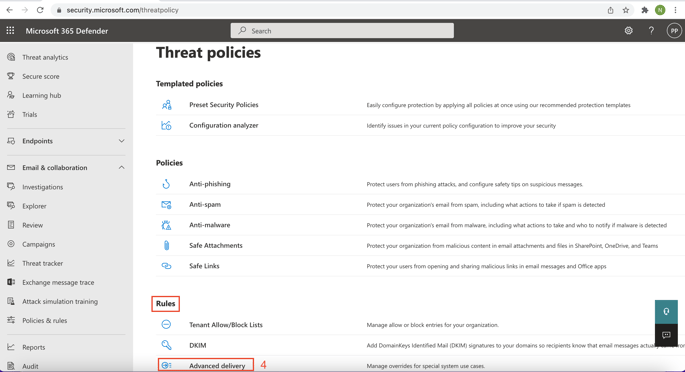Screen dimensions: 685x372
Task: Open the Anti-malware policy
Action: pos(210,225)
